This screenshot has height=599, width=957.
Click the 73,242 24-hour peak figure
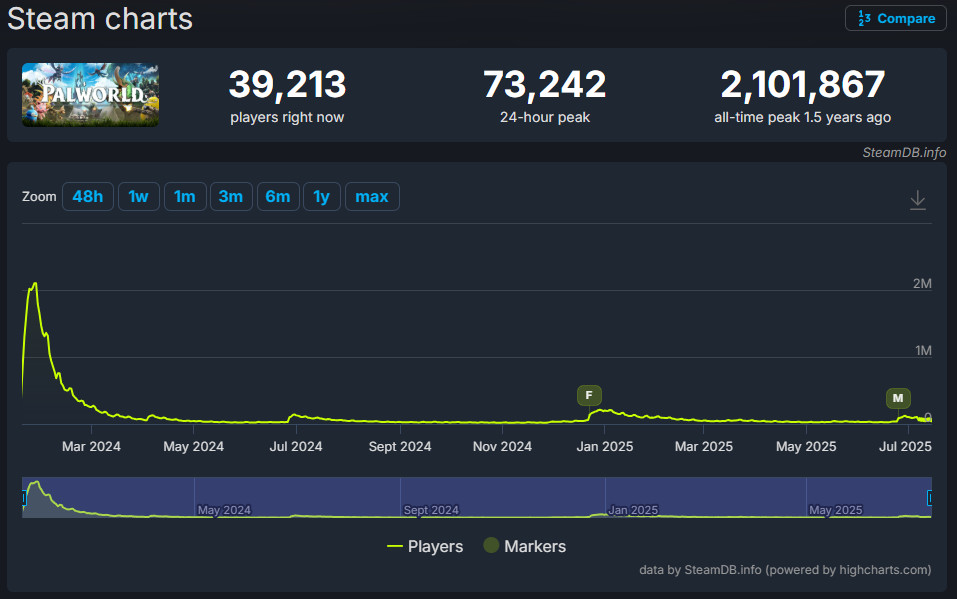tap(544, 84)
